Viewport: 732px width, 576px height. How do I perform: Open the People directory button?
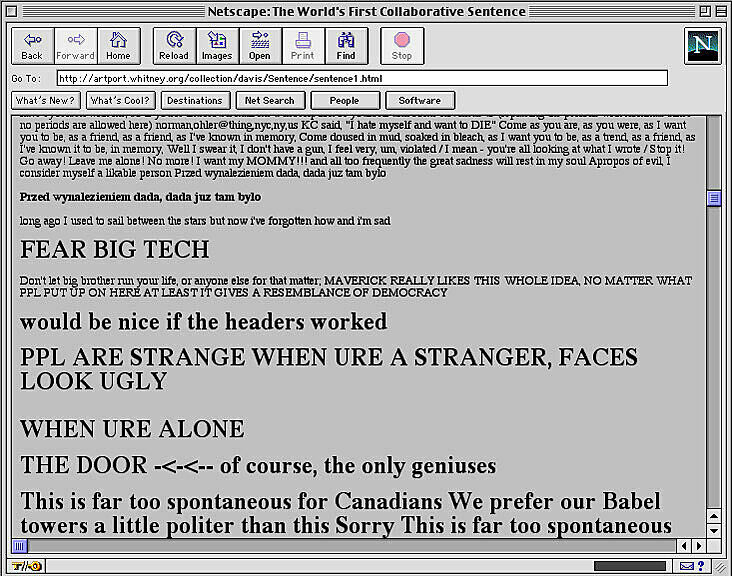pyautogui.click(x=345, y=100)
